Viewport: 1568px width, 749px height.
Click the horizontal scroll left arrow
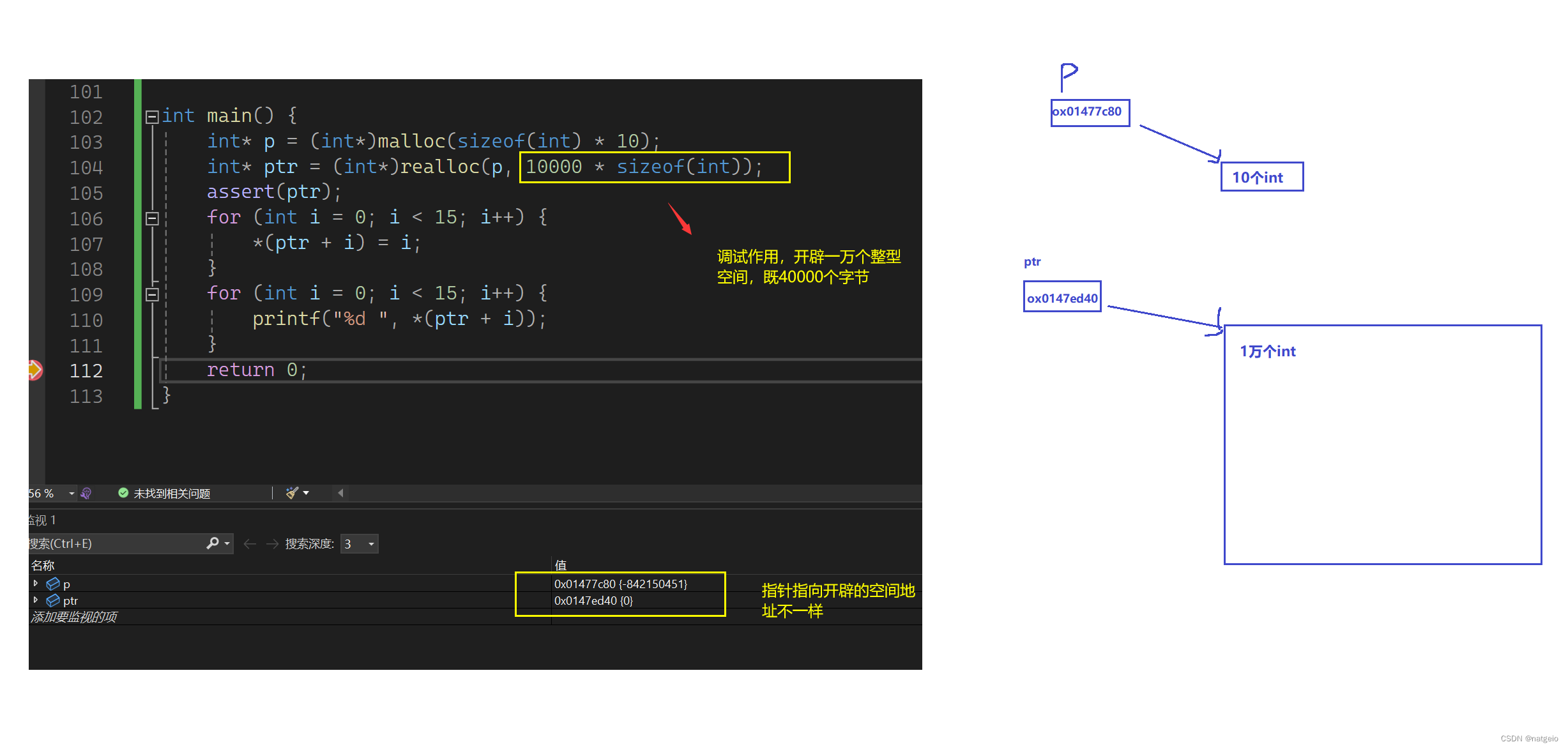click(340, 493)
